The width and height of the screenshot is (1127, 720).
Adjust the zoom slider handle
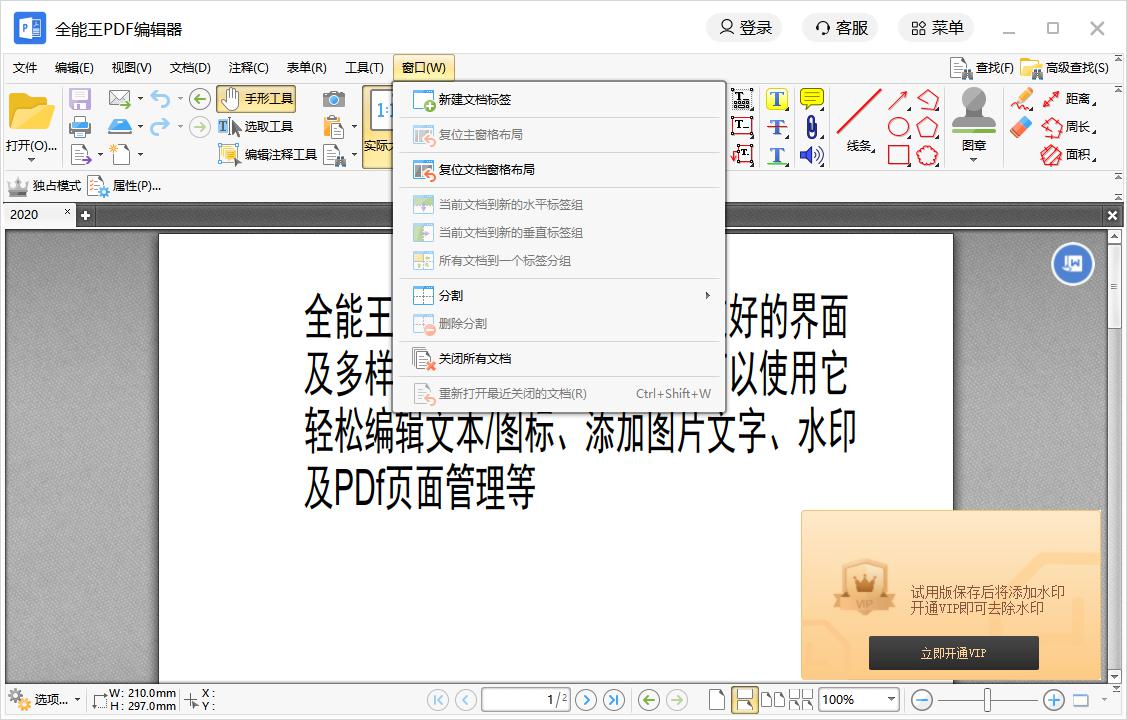pos(987,700)
